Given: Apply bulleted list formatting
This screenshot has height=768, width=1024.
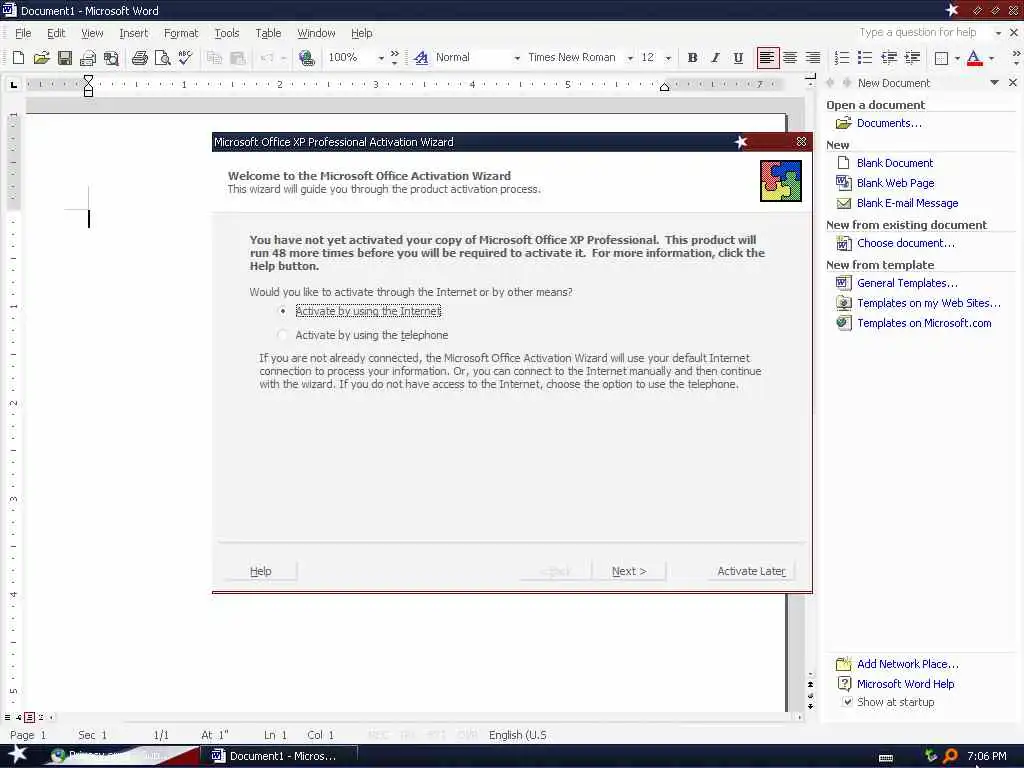Looking at the screenshot, I should (x=865, y=57).
